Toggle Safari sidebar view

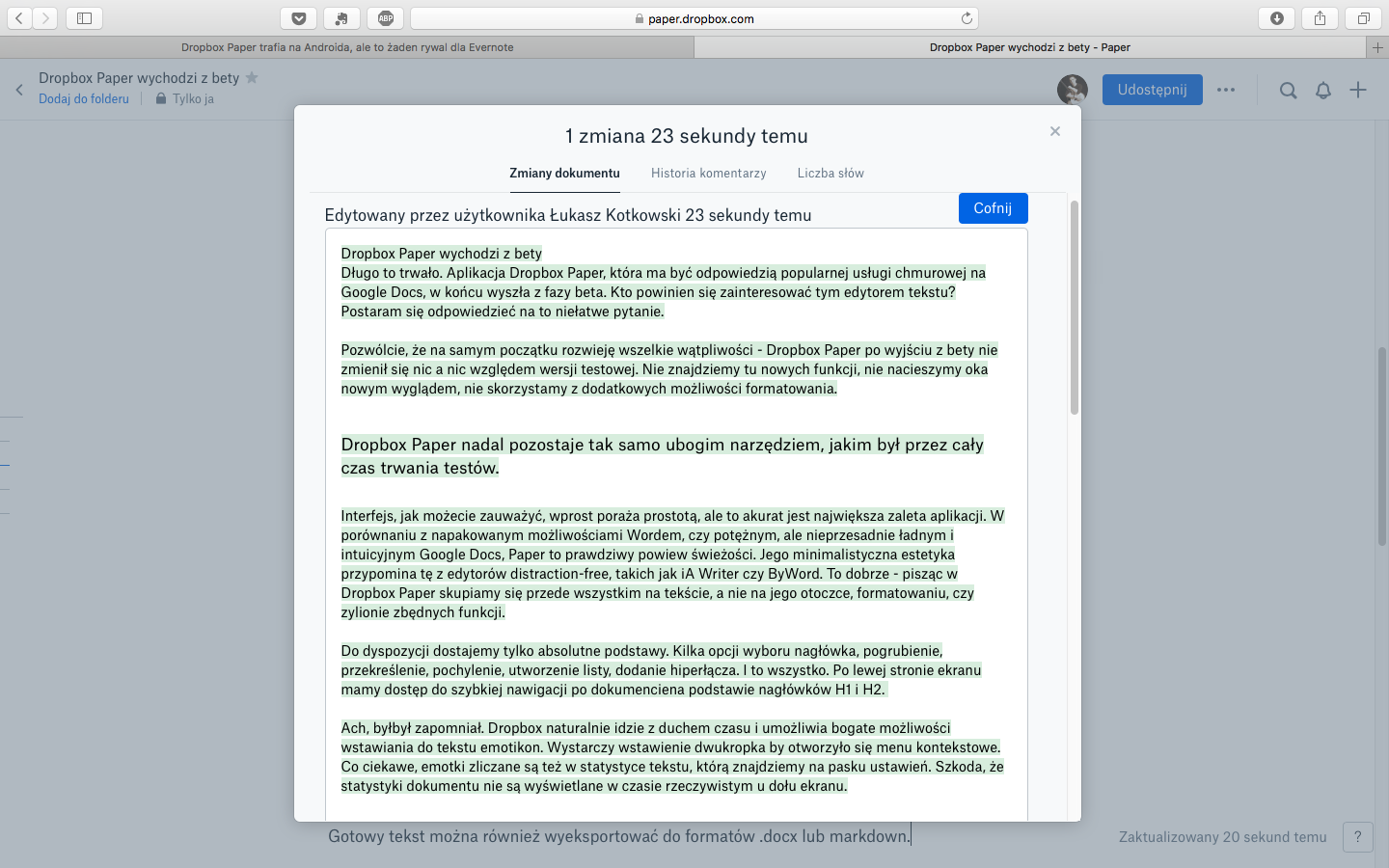pyautogui.click(x=84, y=18)
